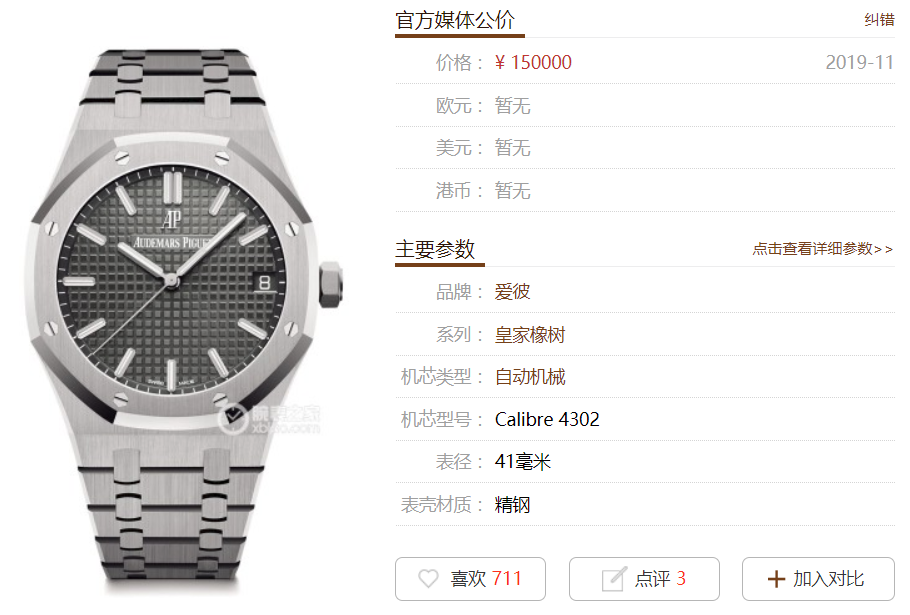Click the 2019-11 price date
Viewport: 910px width, 615px height.
pyautogui.click(x=860, y=63)
